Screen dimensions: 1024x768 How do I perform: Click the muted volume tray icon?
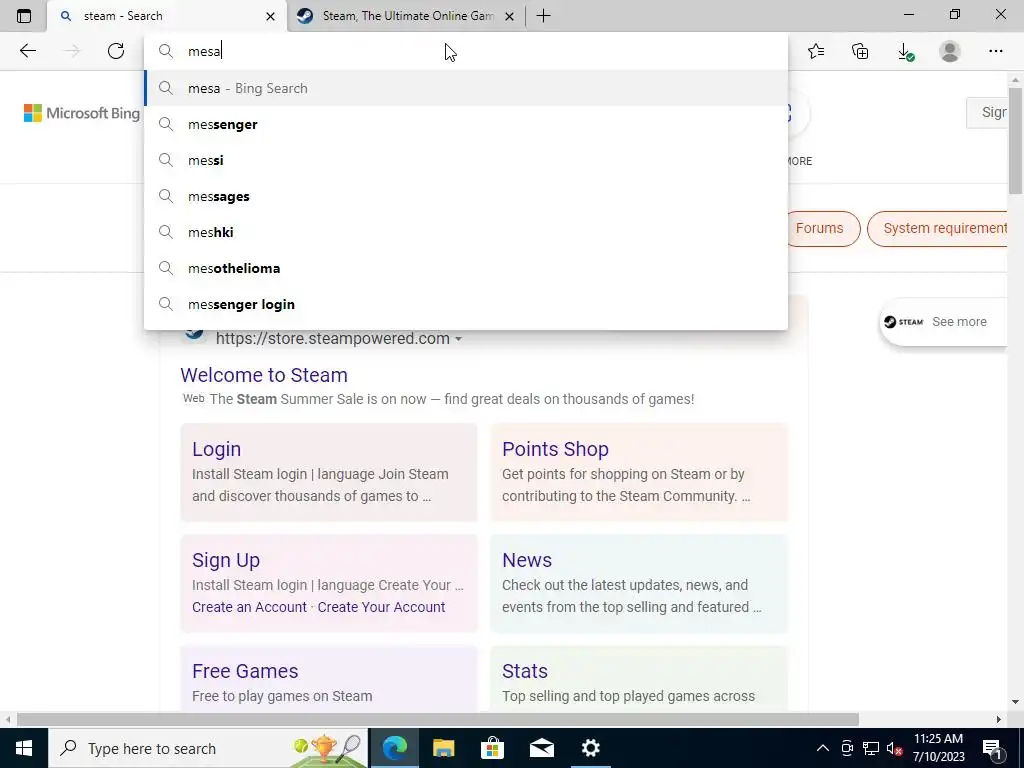(x=895, y=748)
